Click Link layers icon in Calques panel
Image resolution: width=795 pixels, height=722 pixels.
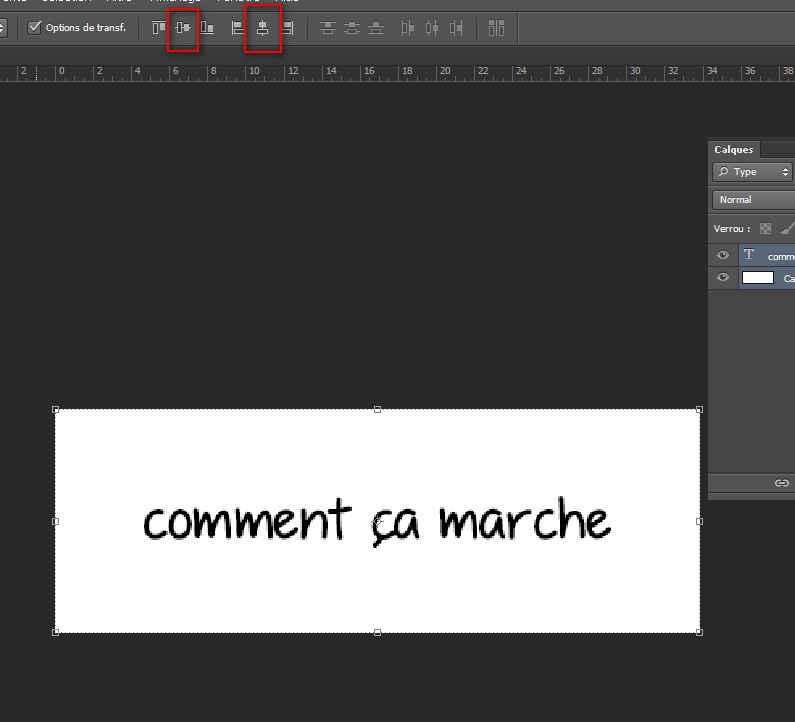point(782,483)
